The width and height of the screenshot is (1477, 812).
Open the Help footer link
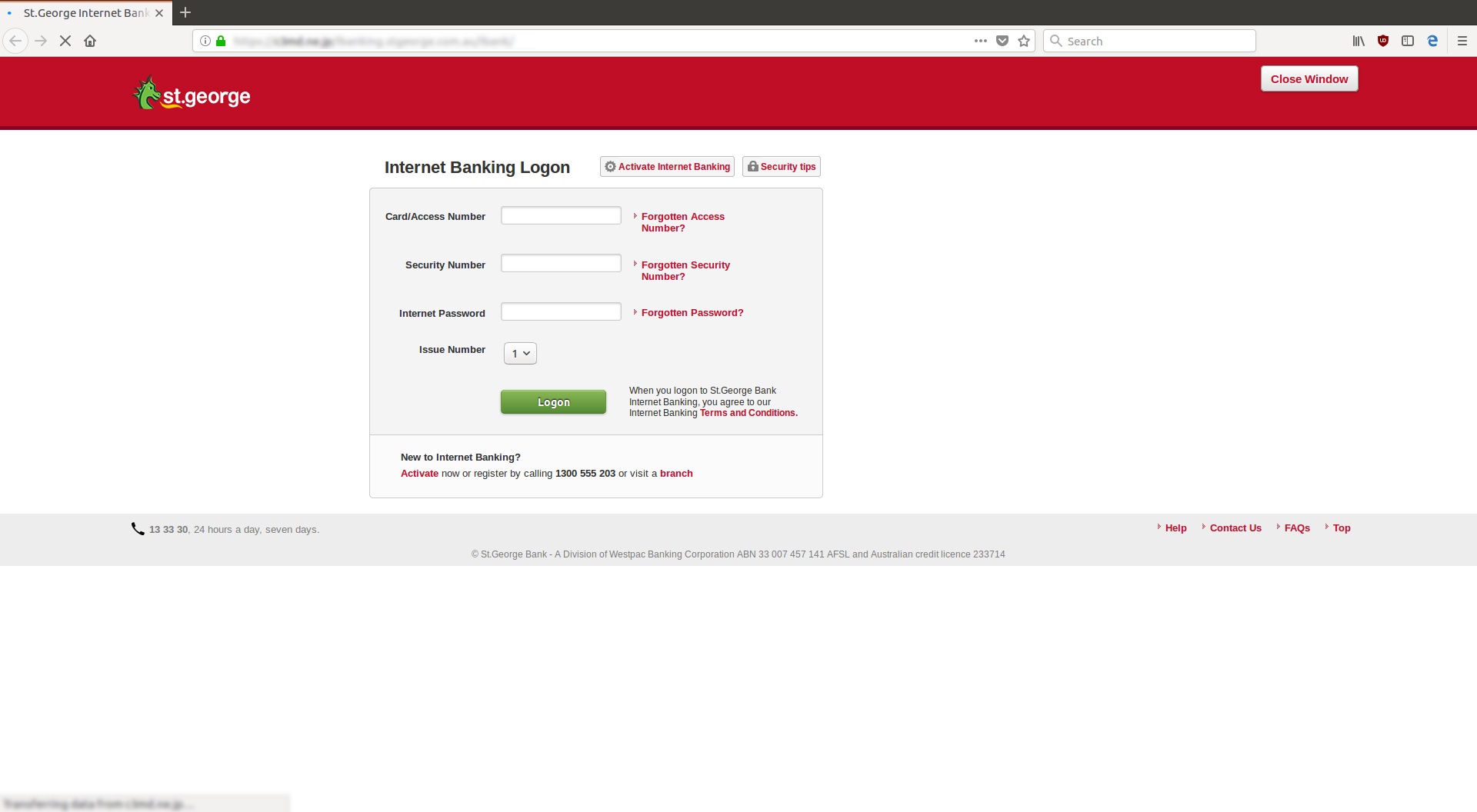(1175, 528)
